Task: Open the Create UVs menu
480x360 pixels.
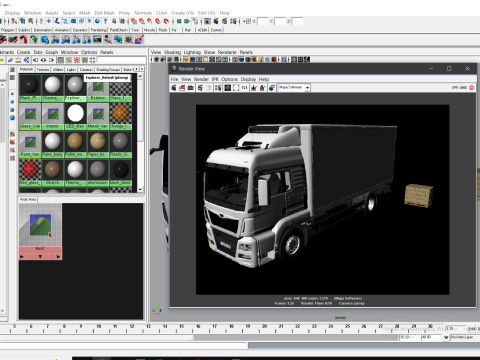Action: point(183,13)
